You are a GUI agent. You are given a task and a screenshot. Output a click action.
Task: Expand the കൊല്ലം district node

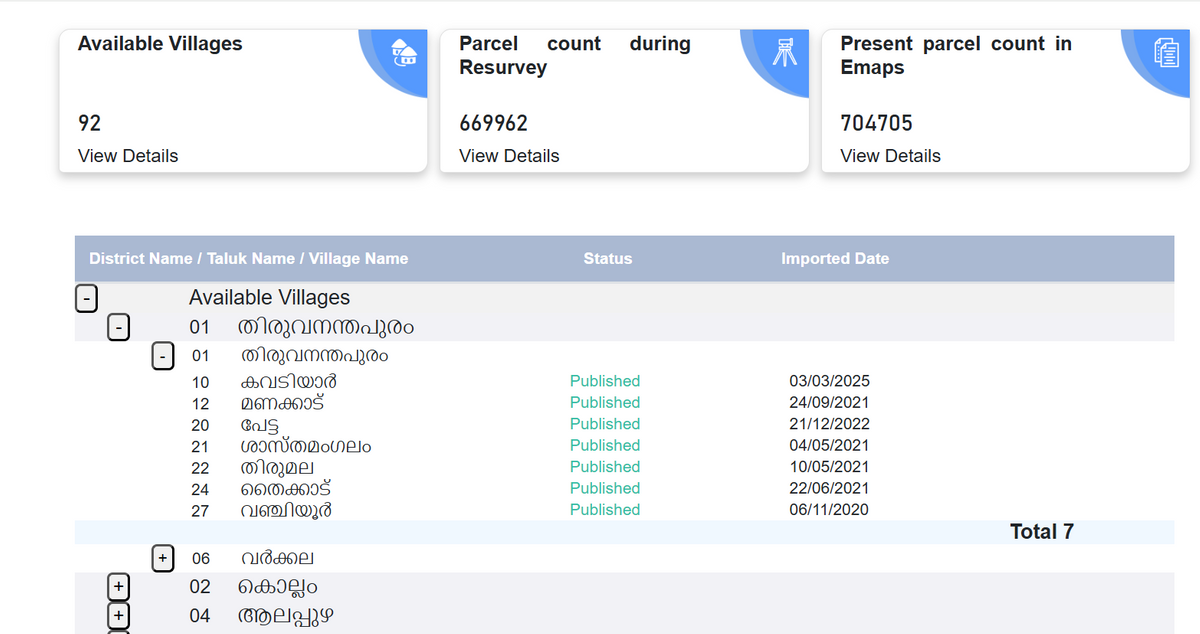118,586
